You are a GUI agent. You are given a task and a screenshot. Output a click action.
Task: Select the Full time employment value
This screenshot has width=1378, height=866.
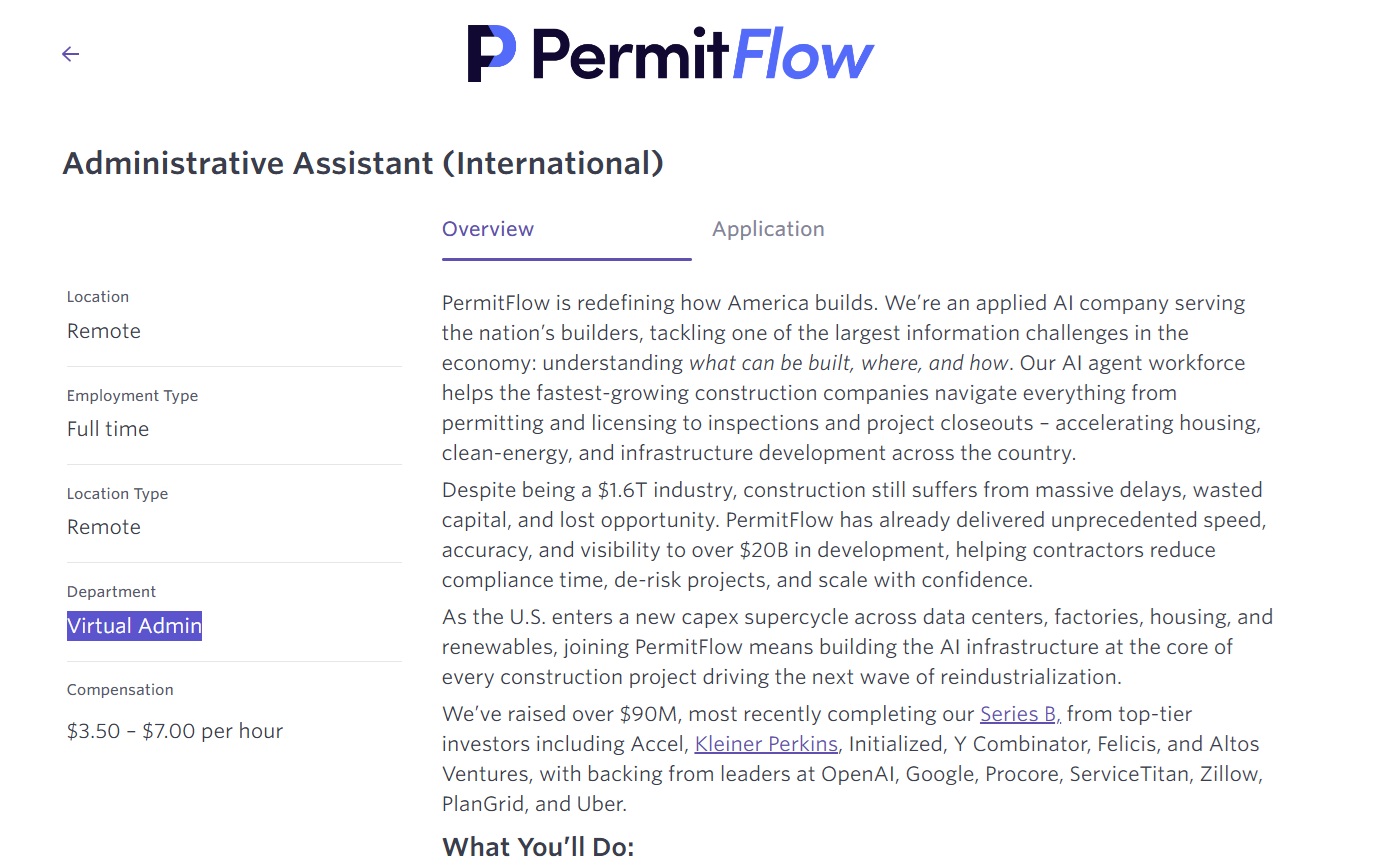[108, 429]
